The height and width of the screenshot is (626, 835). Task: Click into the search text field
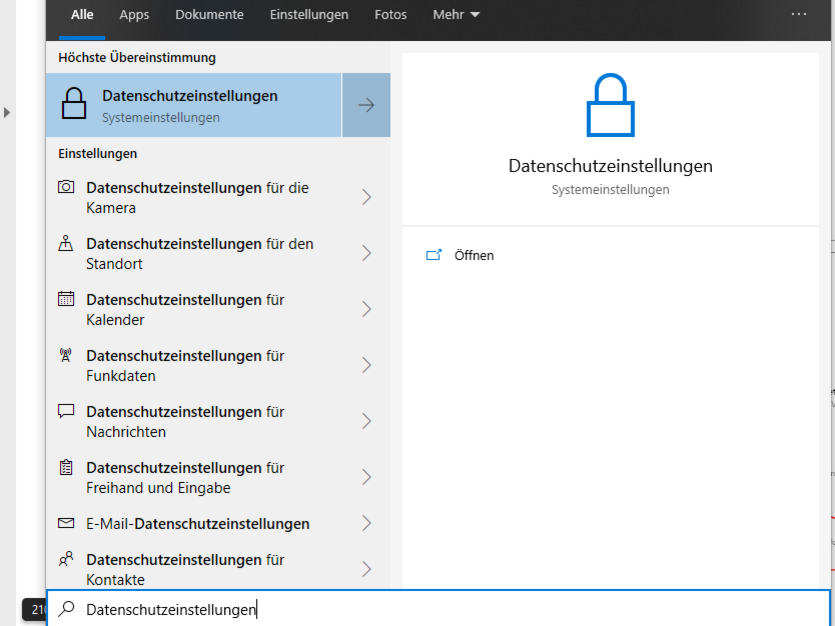point(439,608)
